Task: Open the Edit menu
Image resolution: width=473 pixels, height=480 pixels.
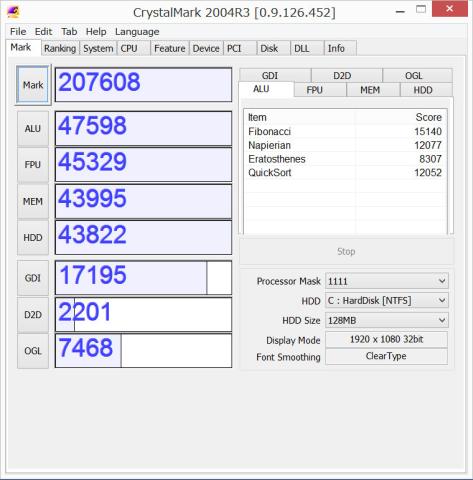Action: (43, 32)
